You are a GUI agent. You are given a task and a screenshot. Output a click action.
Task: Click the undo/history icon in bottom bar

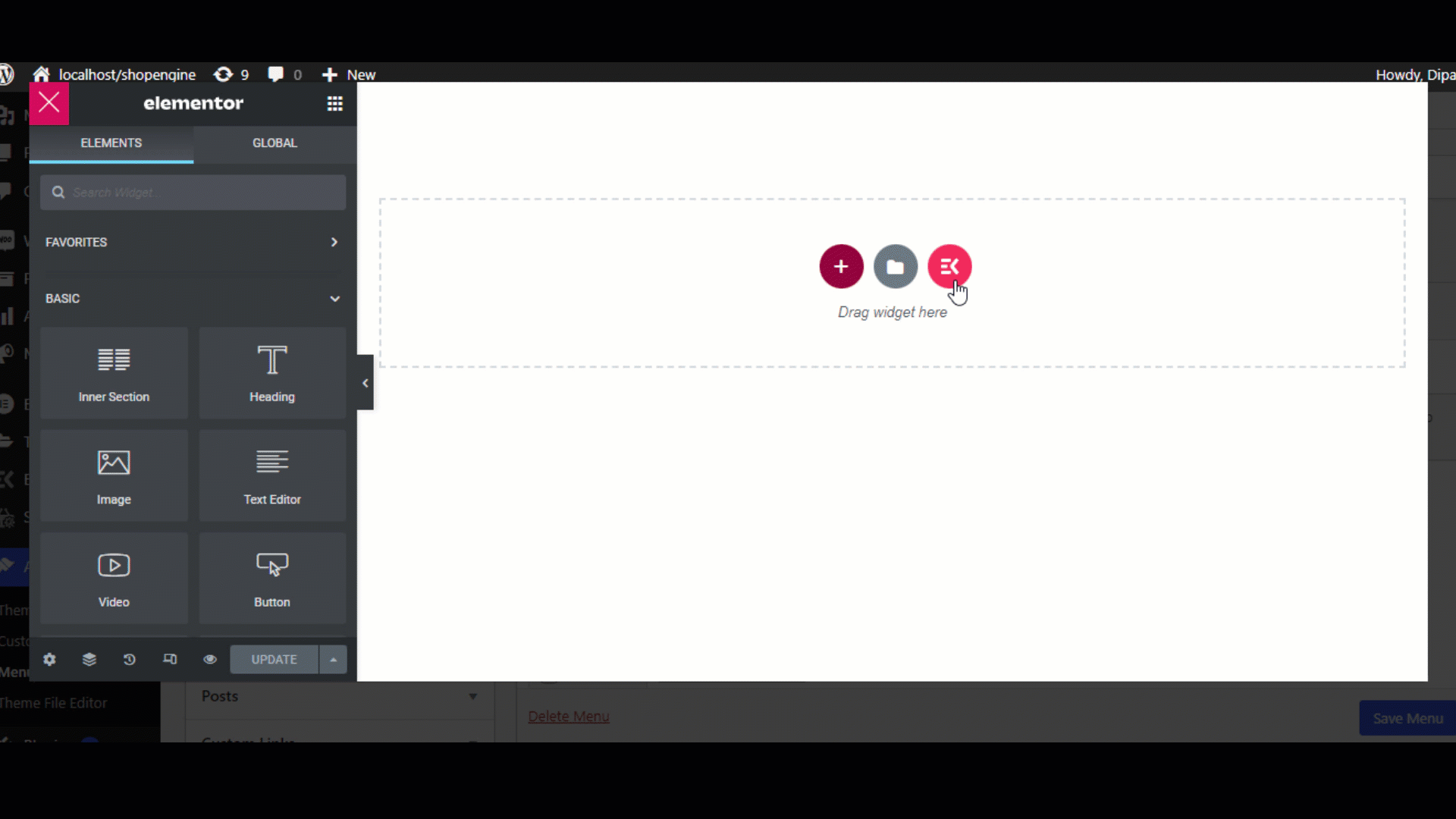coord(129,659)
